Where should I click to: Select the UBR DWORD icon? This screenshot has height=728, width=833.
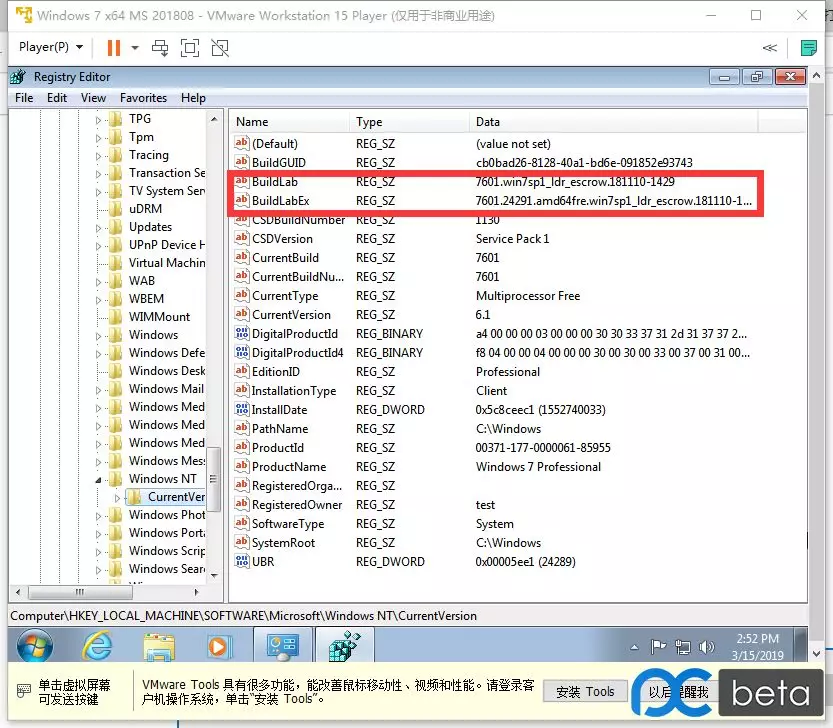point(242,561)
